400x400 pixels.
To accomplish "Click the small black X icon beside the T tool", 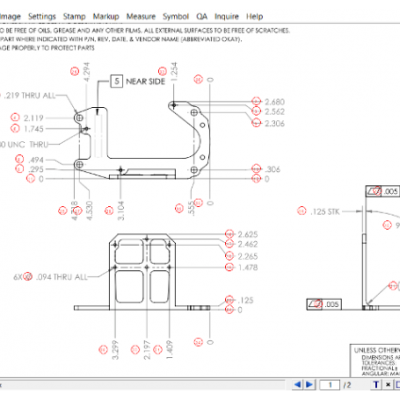I will [x=388, y=385].
